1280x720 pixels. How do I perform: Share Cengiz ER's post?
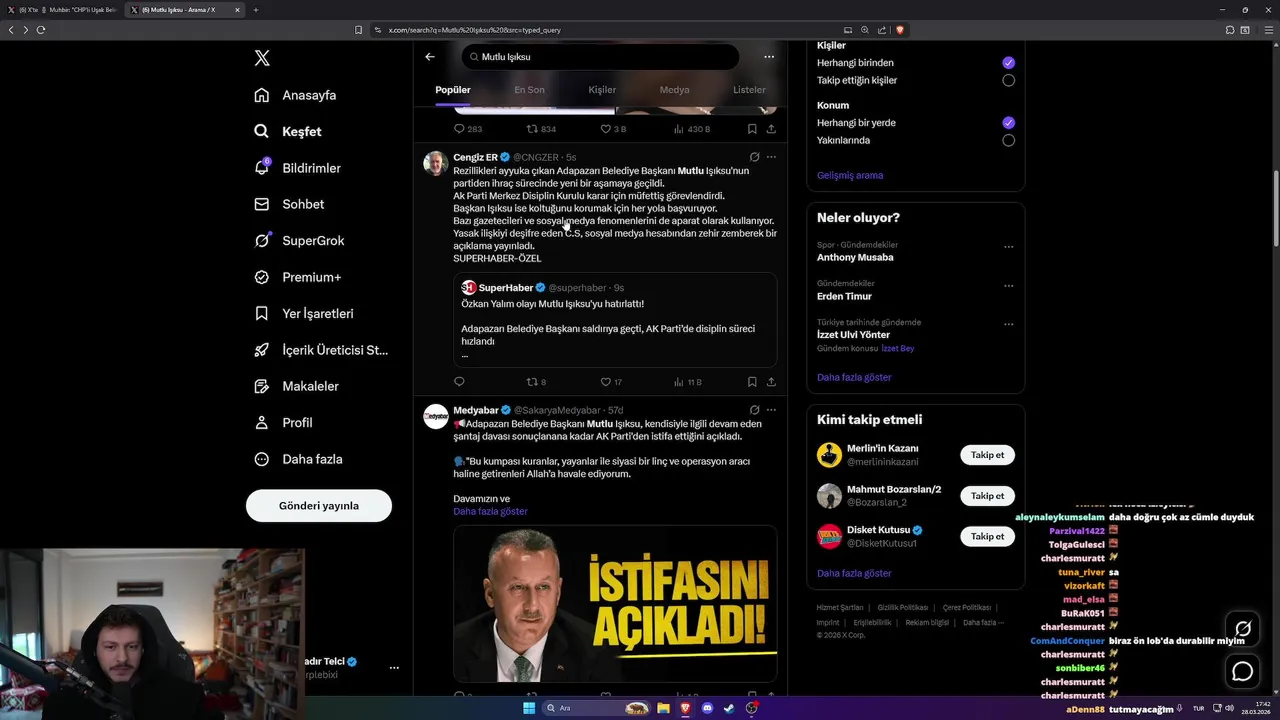[x=771, y=382]
